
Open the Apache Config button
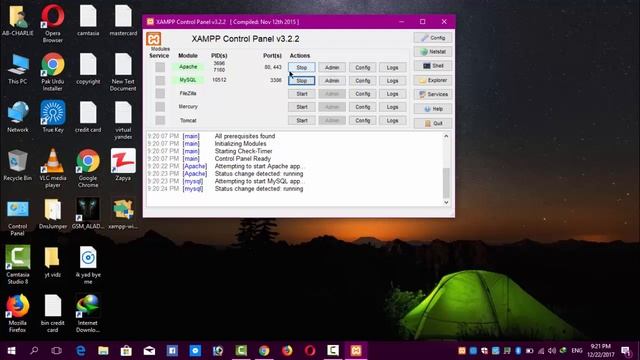pos(362,67)
